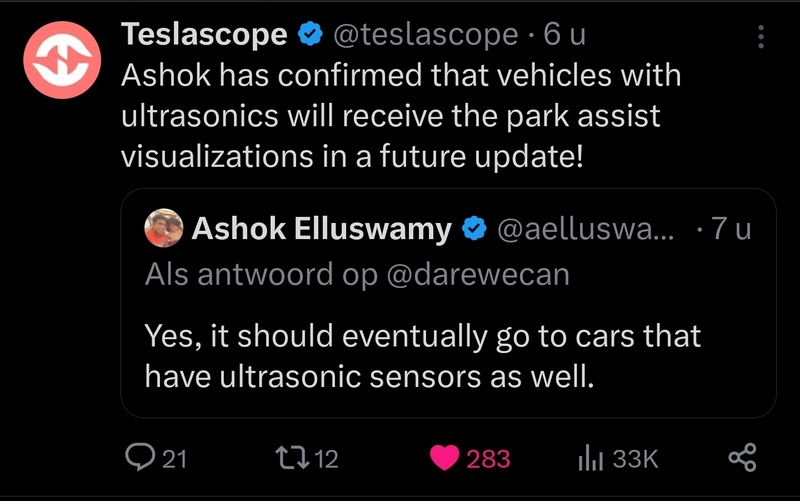The image size is (800, 501).
Task: Open the @teslascope handle
Action: click(426, 35)
